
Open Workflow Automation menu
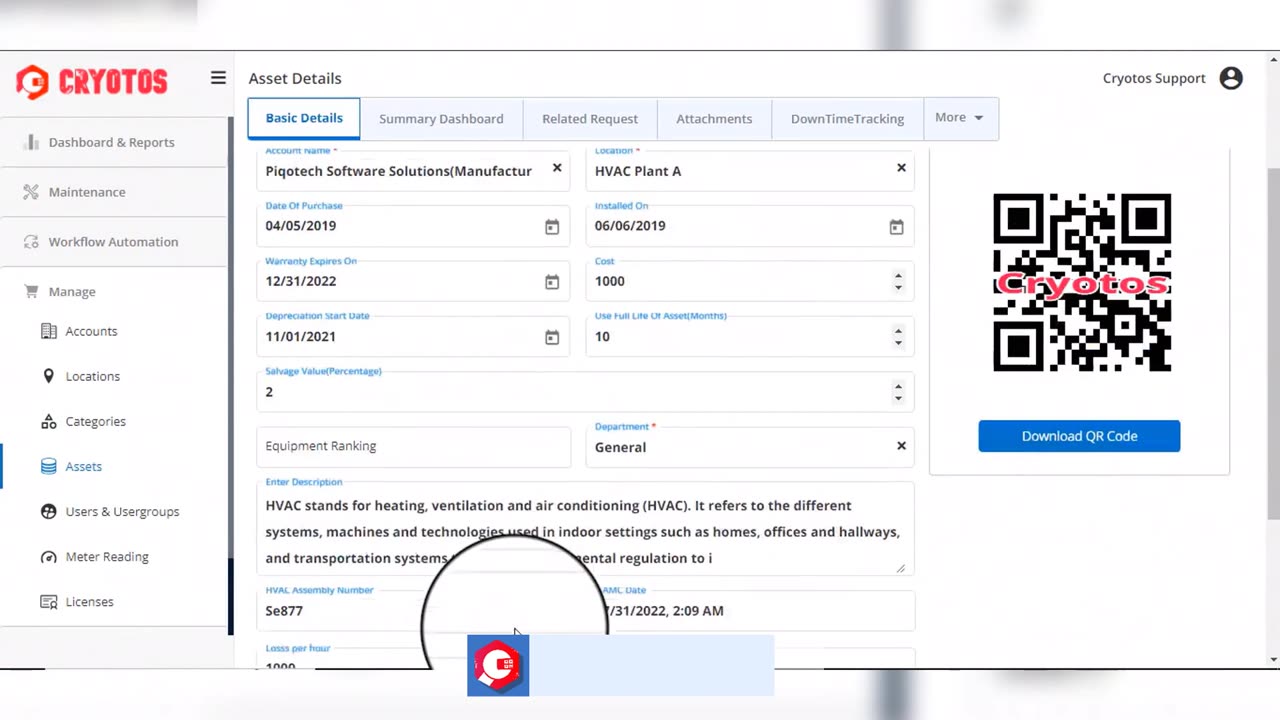(114, 242)
